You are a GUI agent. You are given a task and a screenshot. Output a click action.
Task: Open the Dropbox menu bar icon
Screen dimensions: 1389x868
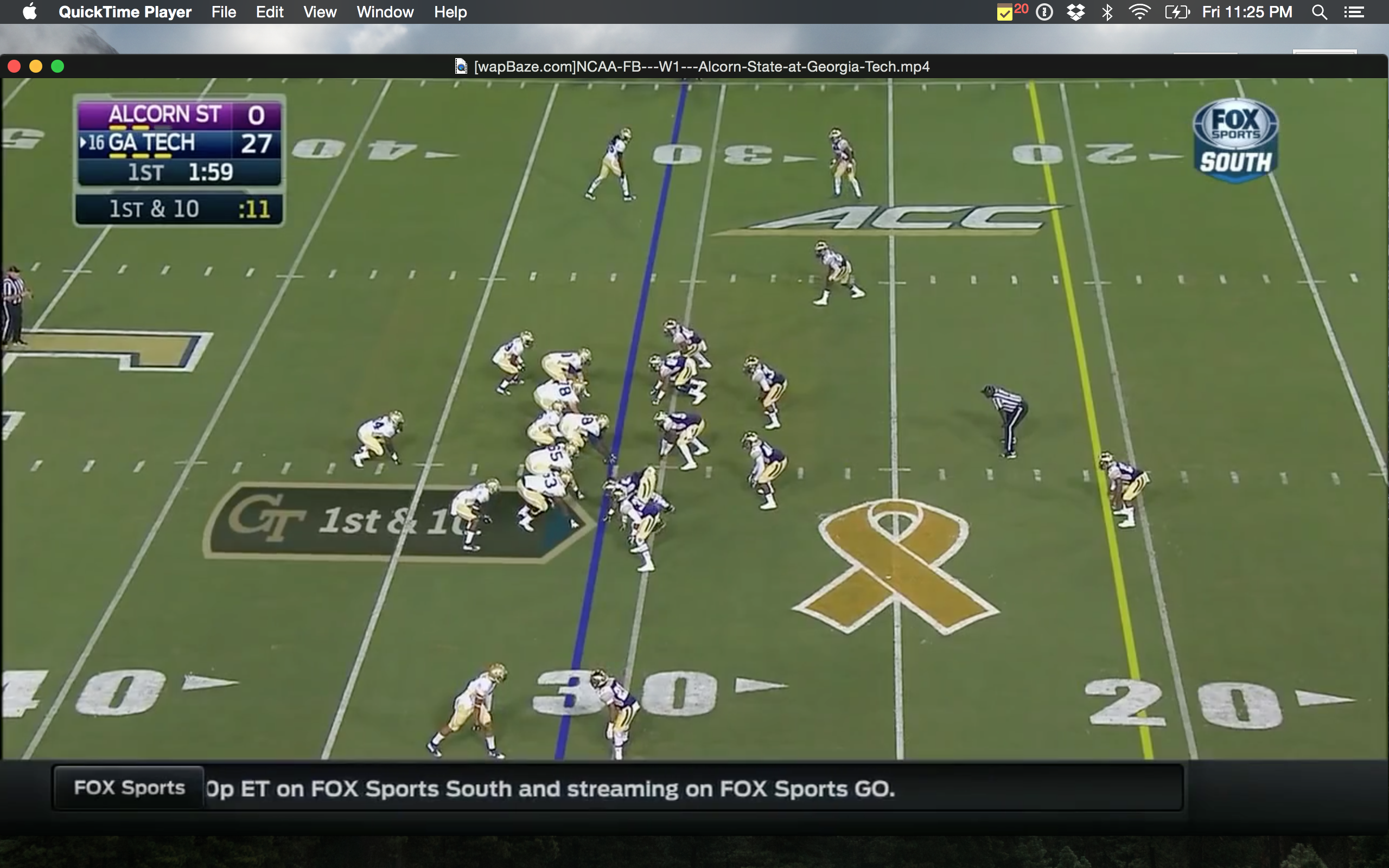click(1075, 12)
